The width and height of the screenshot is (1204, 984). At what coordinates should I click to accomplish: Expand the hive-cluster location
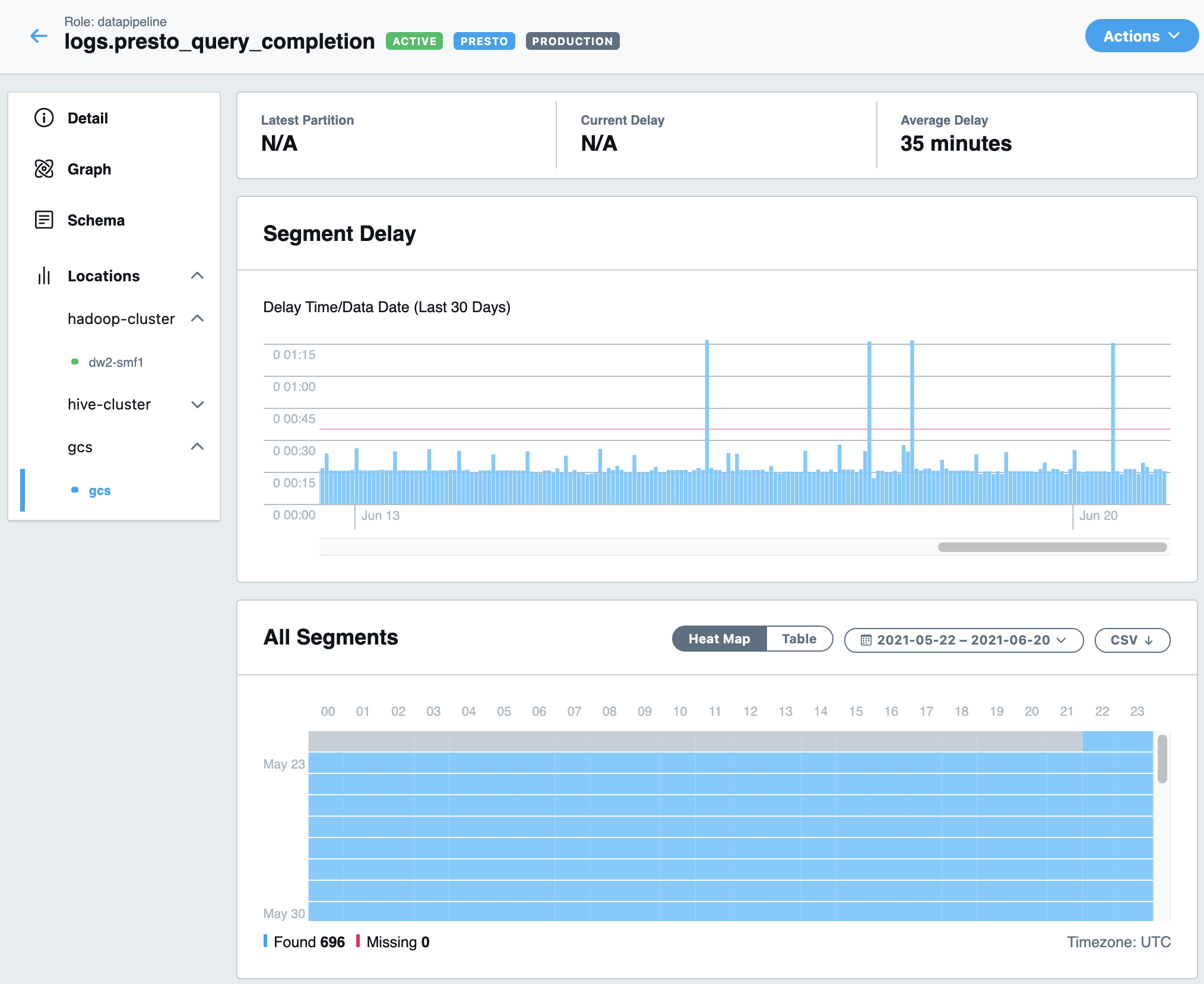tap(197, 405)
